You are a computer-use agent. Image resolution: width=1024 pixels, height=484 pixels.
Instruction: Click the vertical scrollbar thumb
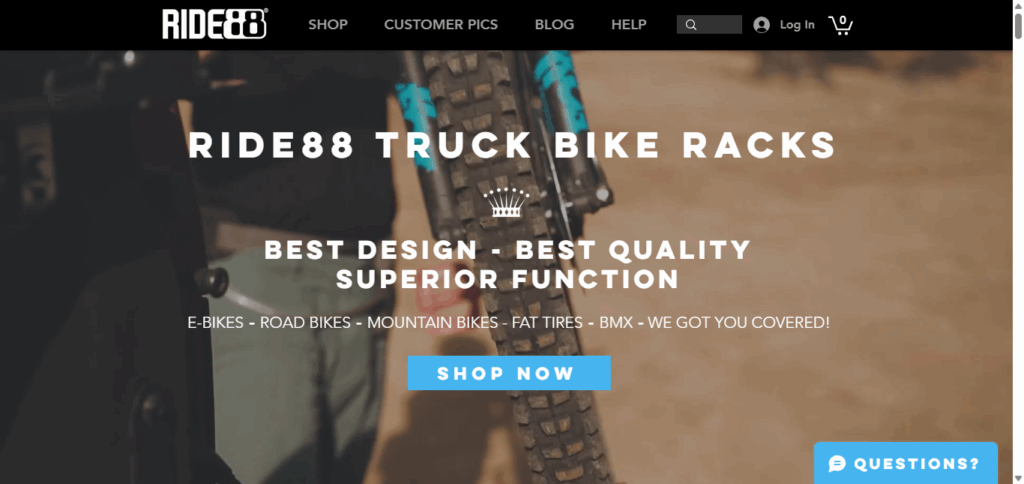(x=1018, y=26)
